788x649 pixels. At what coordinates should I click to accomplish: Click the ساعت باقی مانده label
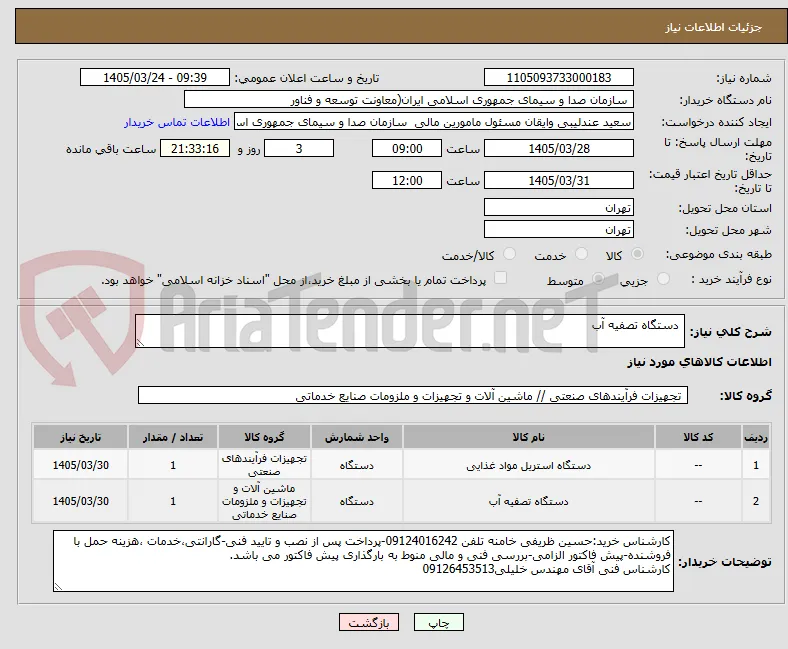[111, 149]
